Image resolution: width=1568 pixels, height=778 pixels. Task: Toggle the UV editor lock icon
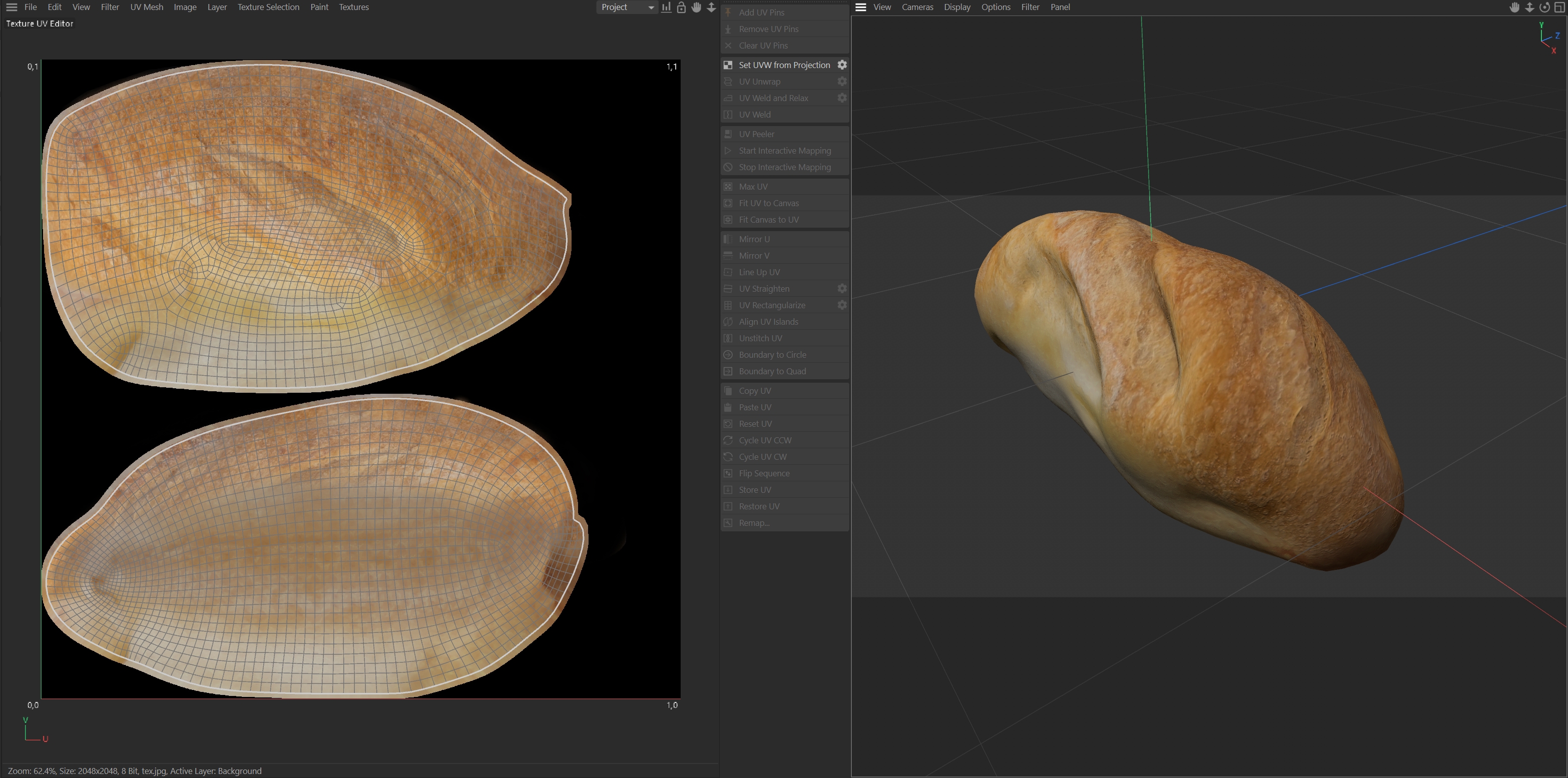(681, 8)
